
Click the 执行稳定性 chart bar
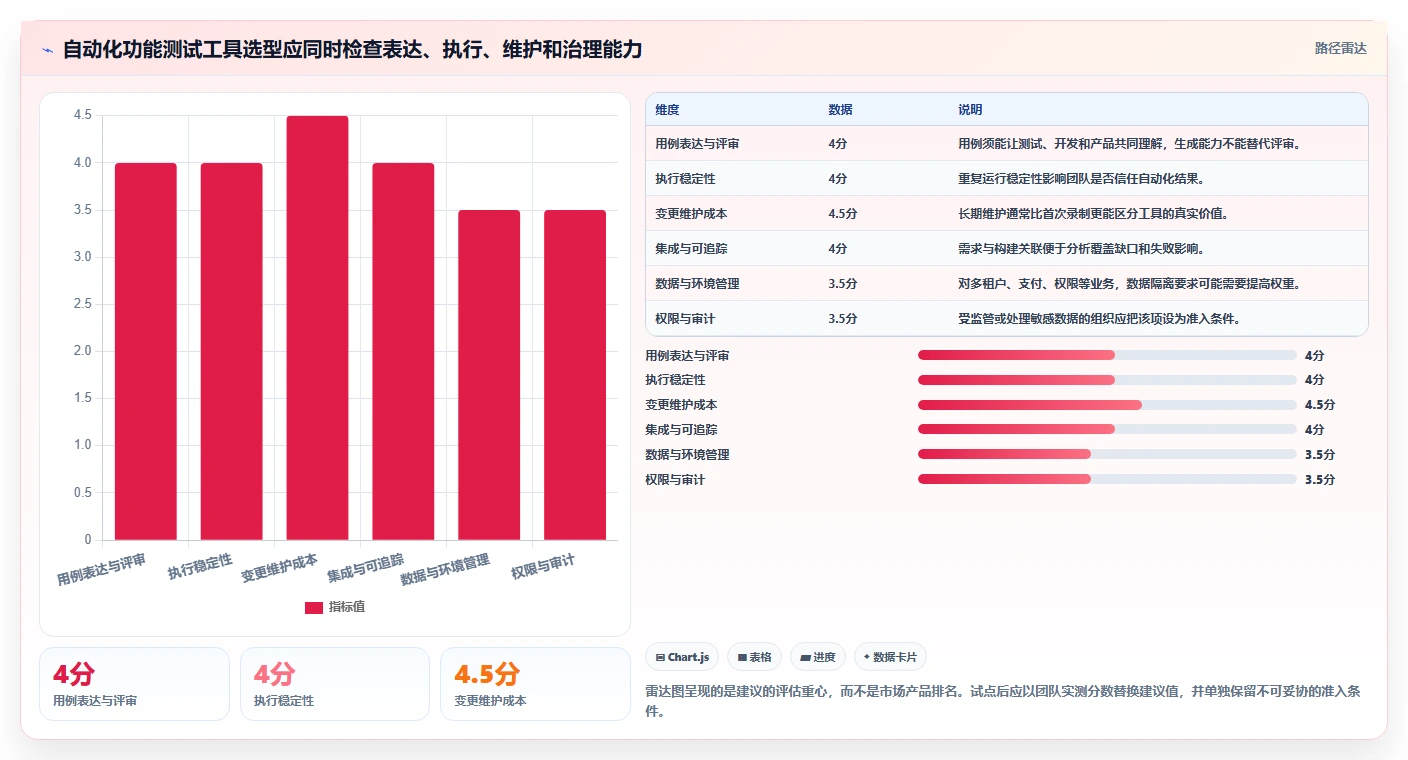pyautogui.click(x=232, y=351)
